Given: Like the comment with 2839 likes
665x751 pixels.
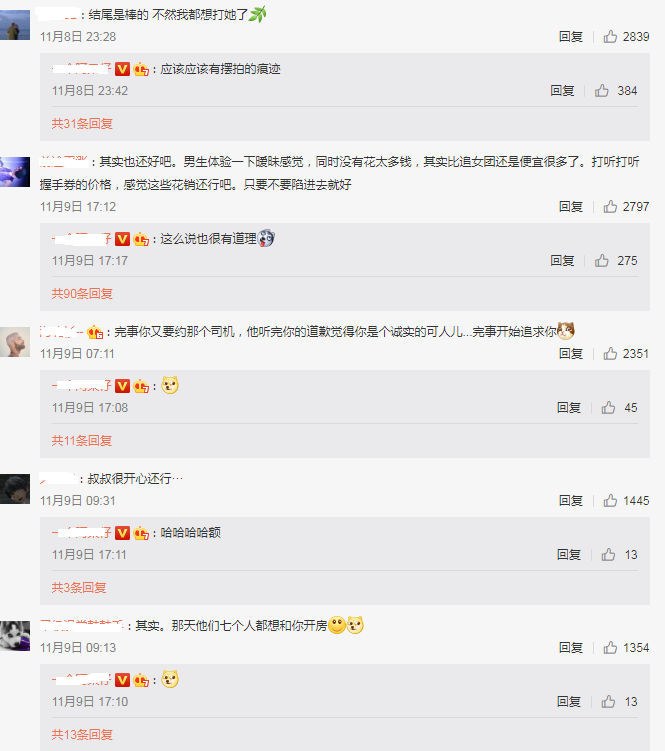Looking at the screenshot, I should pyautogui.click(x=610, y=36).
